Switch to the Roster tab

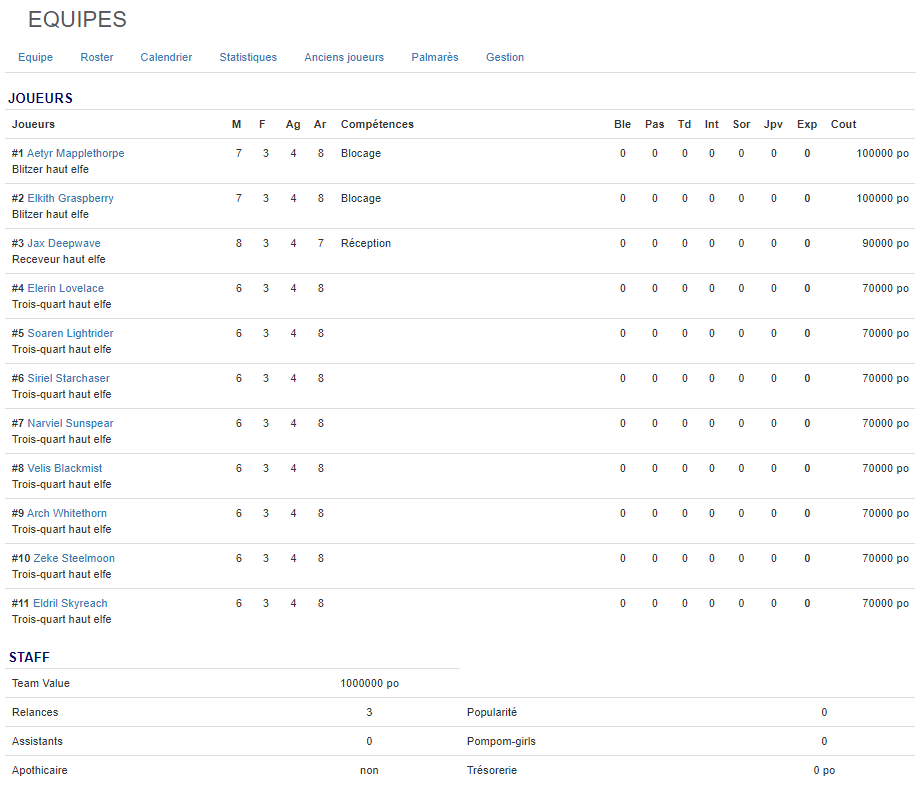point(97,58)
